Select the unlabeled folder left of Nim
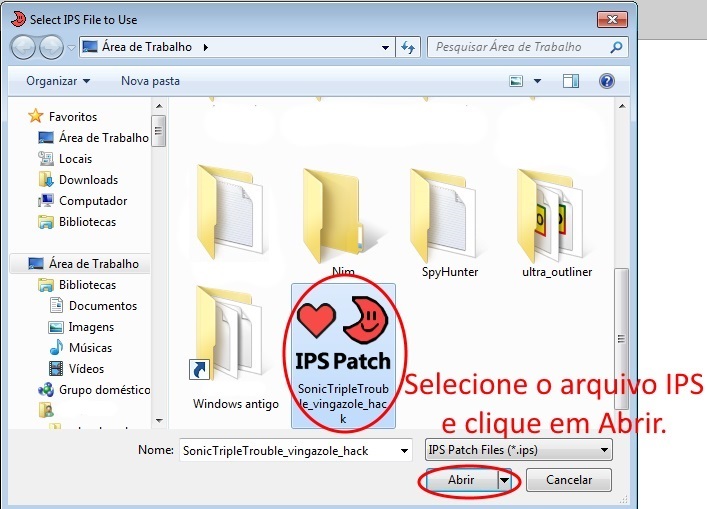This screenshot has height=509, width=707. coord(234,212)
